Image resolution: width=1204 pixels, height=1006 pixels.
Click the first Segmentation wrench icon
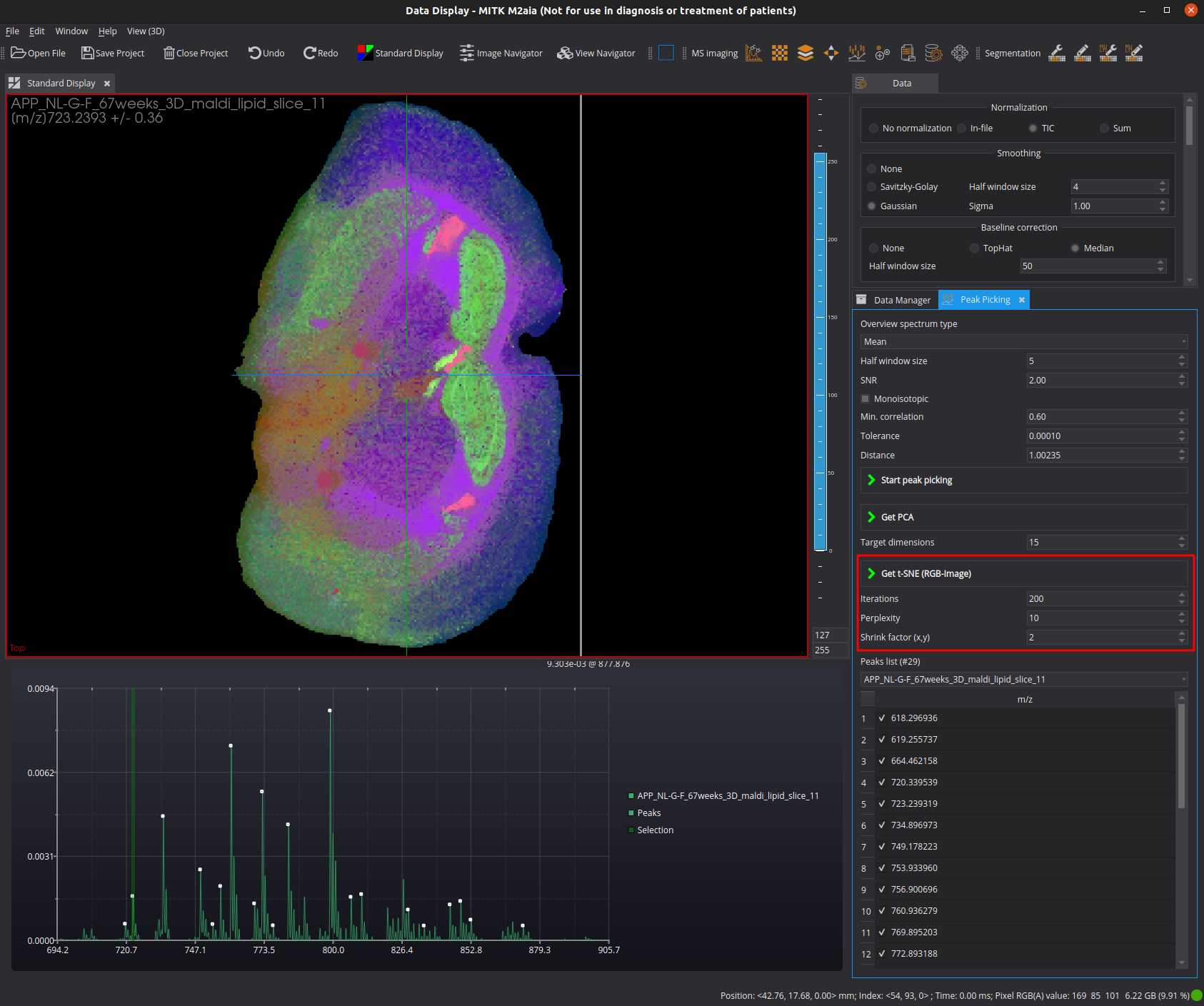(1057, 53)
